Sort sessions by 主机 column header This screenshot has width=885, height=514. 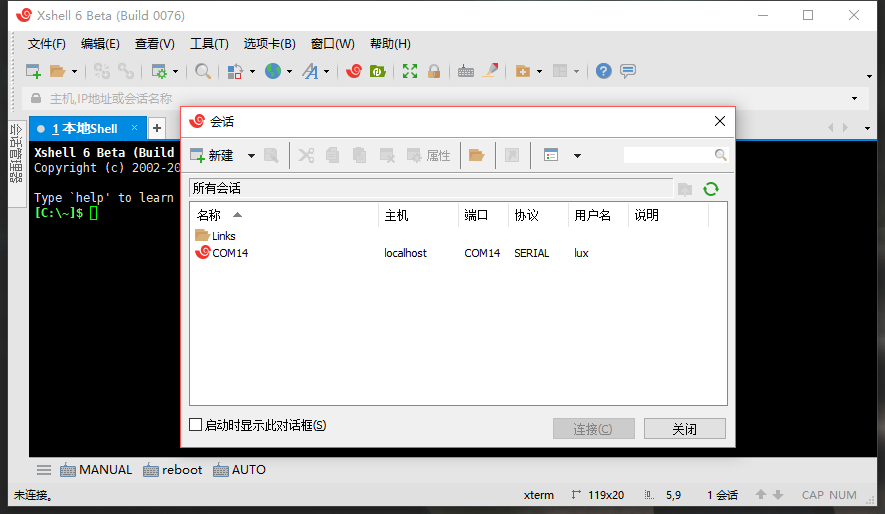pos(418,216)
